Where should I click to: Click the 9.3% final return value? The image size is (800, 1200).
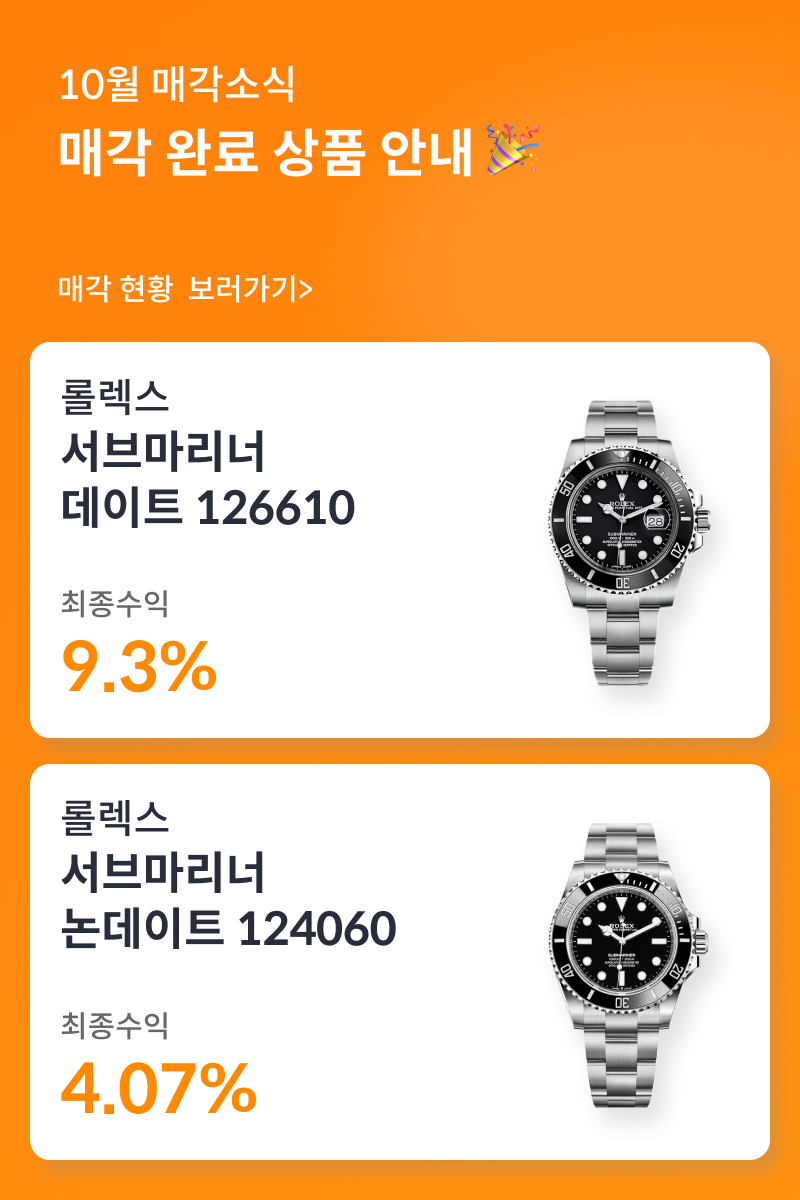tap(139, 667)
